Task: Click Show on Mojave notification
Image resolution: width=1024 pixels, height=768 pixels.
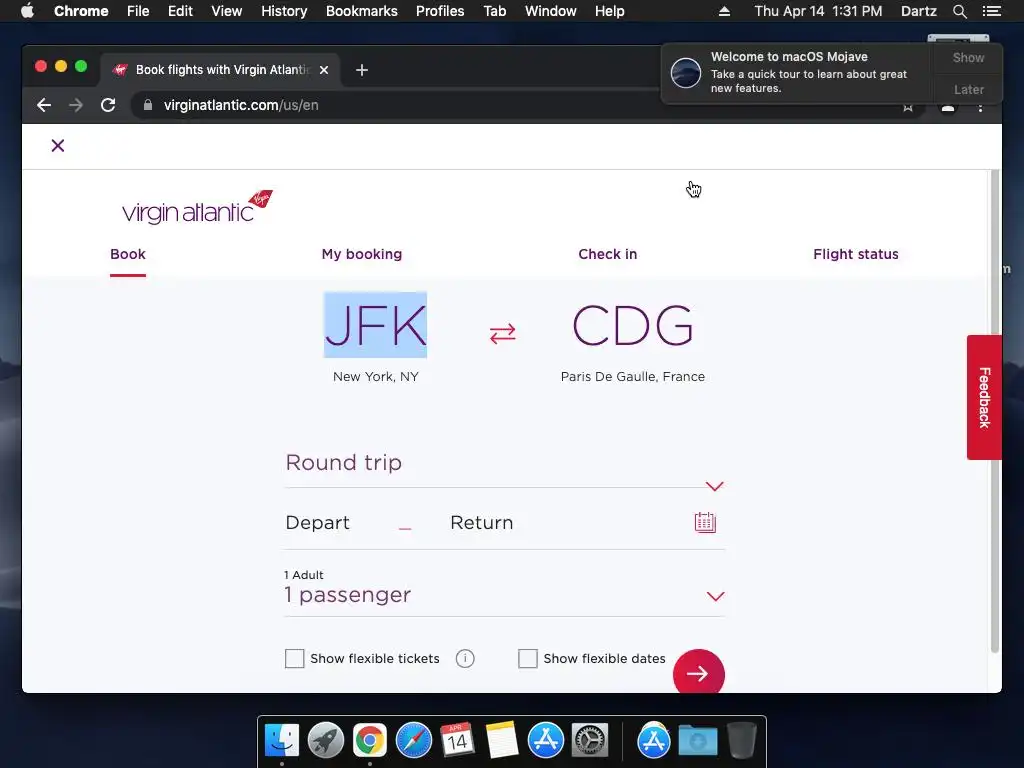Action: 968,57
